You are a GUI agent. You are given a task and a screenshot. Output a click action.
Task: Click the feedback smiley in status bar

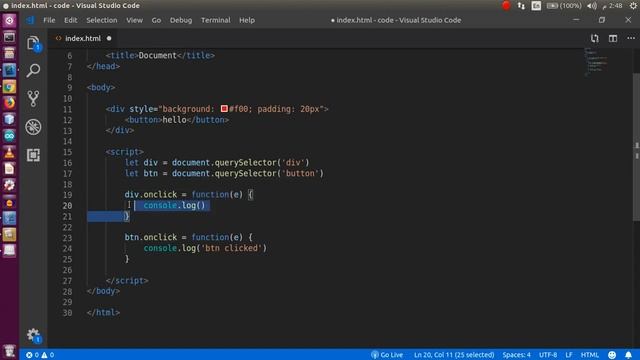pos(612,355)
